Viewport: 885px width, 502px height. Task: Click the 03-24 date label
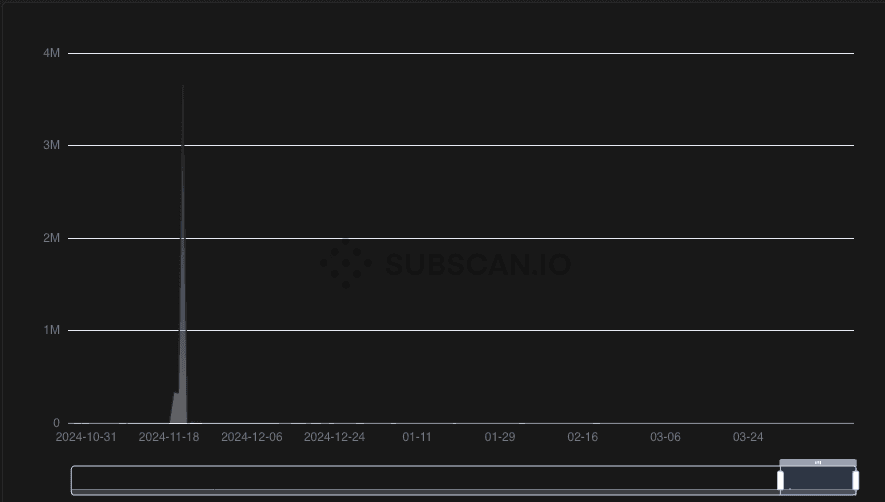(x=748, y=437)
